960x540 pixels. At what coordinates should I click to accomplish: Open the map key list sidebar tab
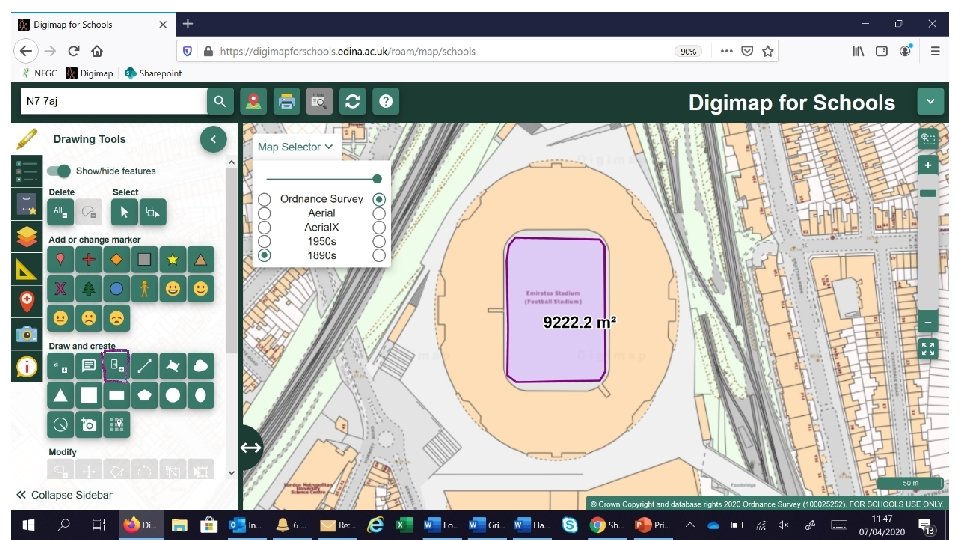(x=26, y=171)
